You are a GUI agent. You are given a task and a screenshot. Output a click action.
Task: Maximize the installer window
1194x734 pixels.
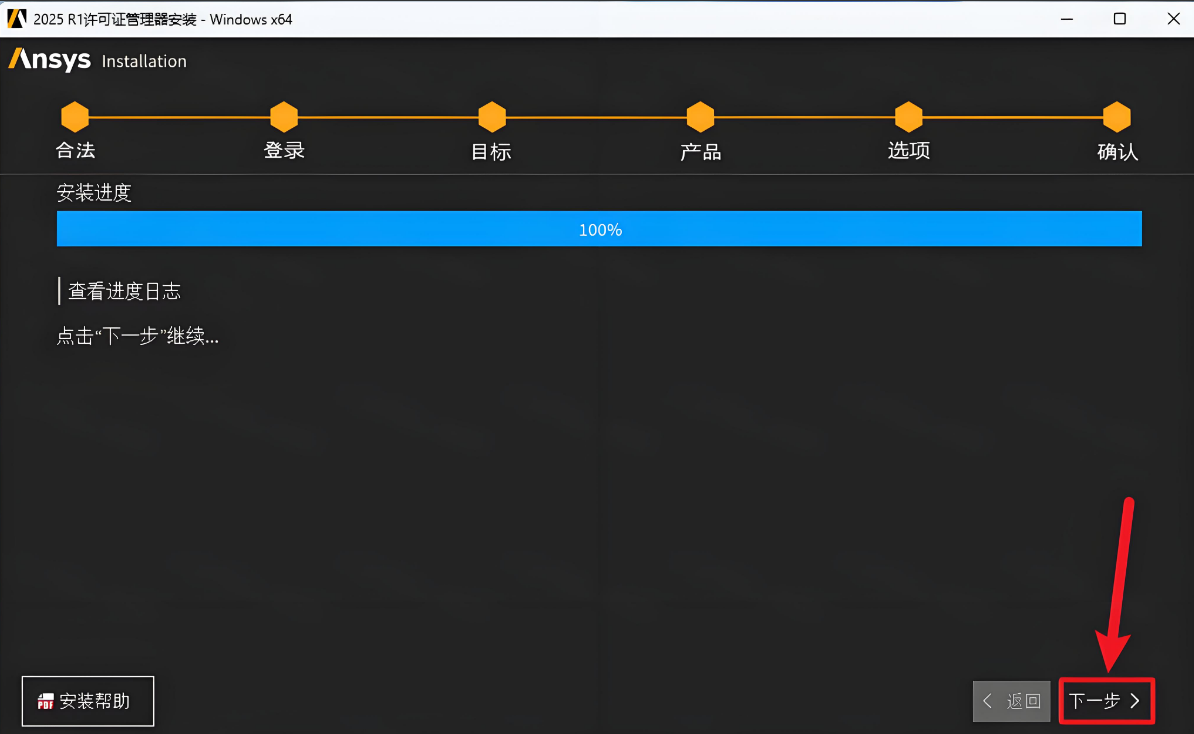click(x=1119, y=18)
